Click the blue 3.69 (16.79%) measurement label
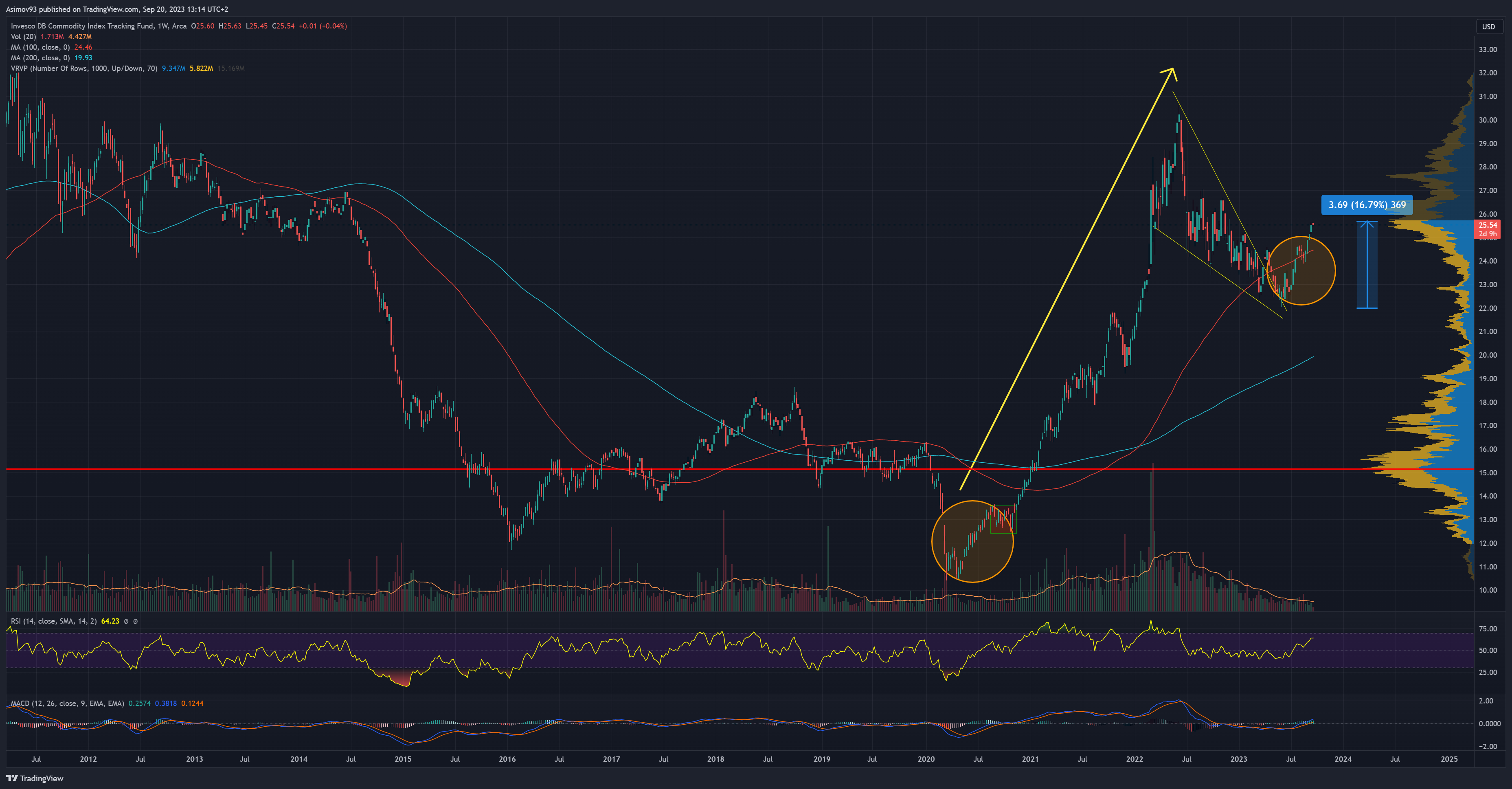The width and height of the screenshot is (1512, 789). 1367,205
